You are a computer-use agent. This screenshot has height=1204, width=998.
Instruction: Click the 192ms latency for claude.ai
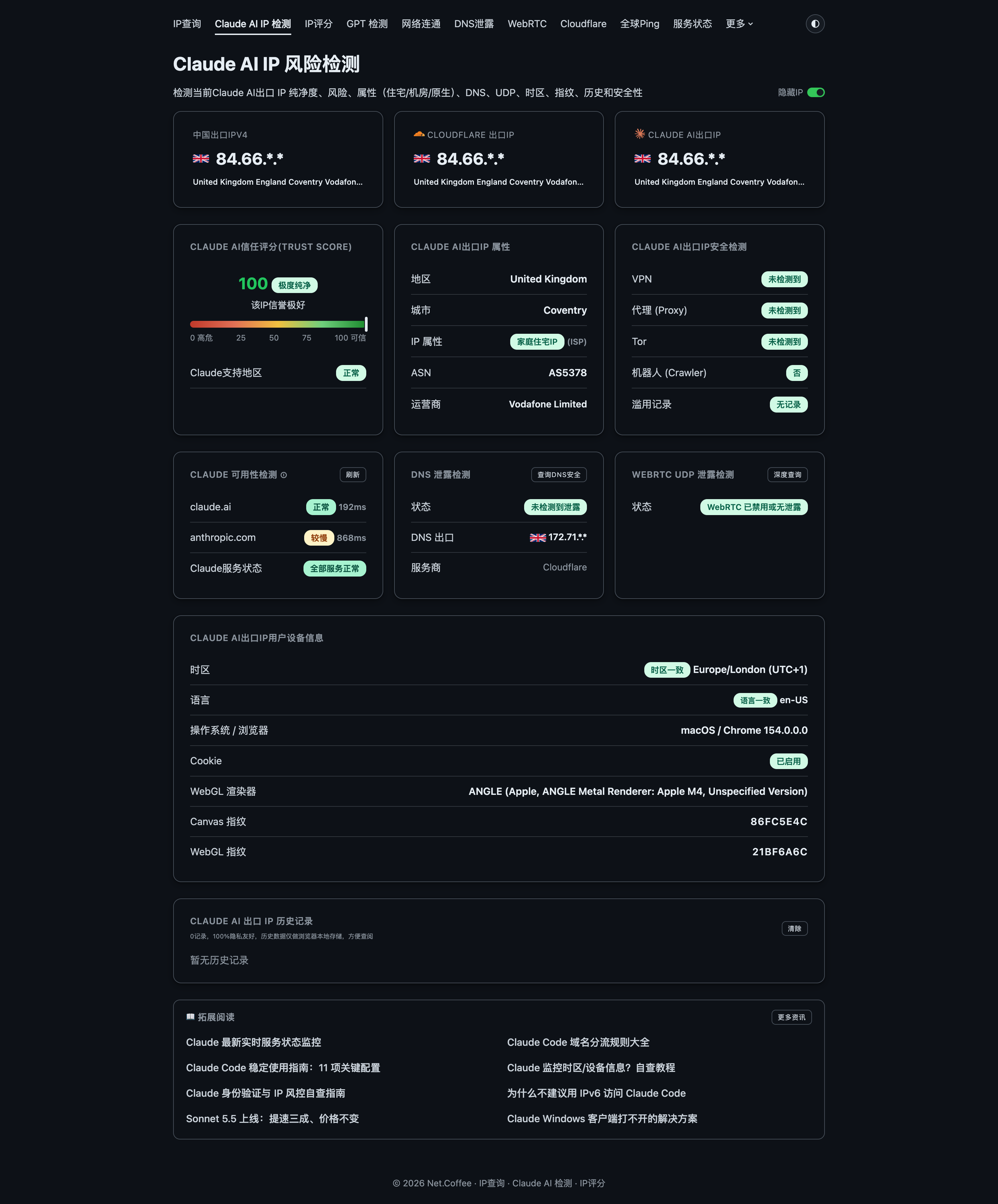[x=352, y=507]
